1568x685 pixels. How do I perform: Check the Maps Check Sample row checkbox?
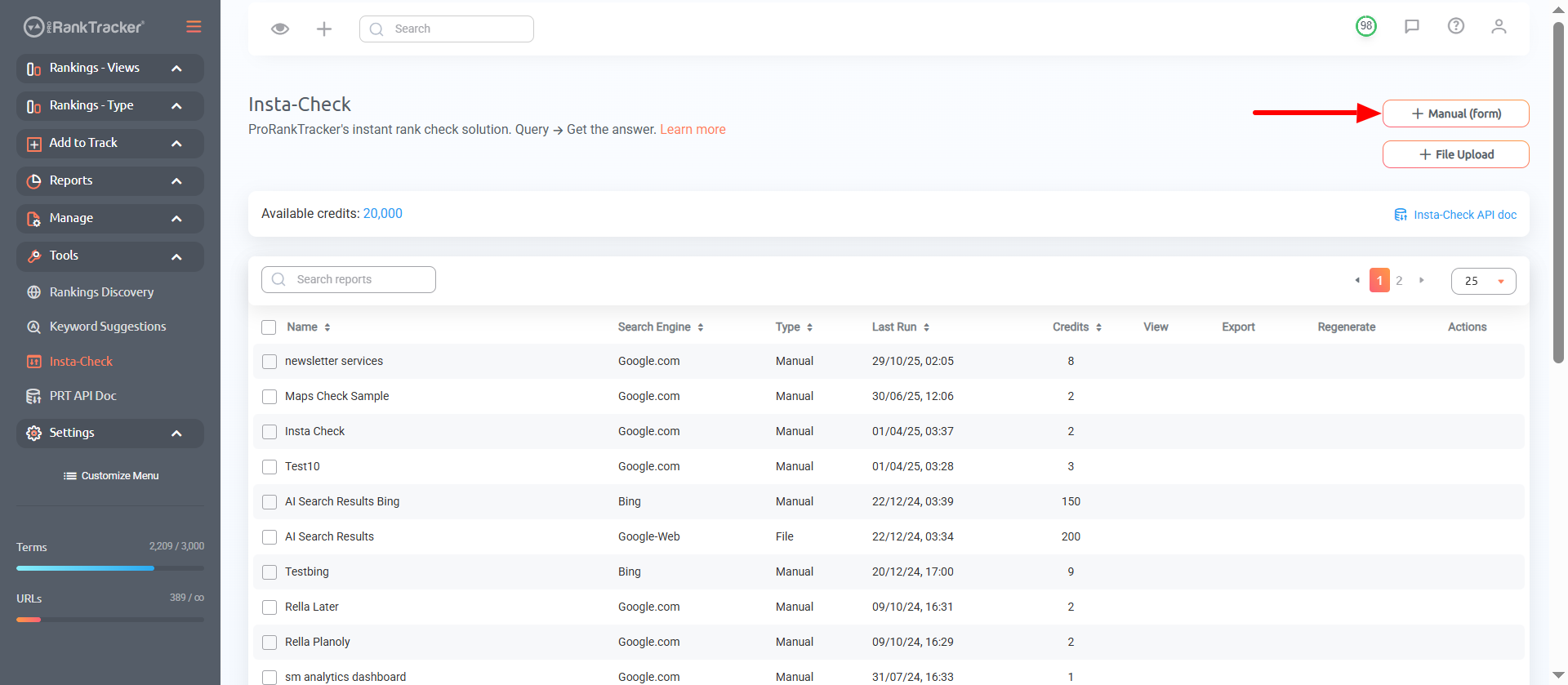coord(269,397)
